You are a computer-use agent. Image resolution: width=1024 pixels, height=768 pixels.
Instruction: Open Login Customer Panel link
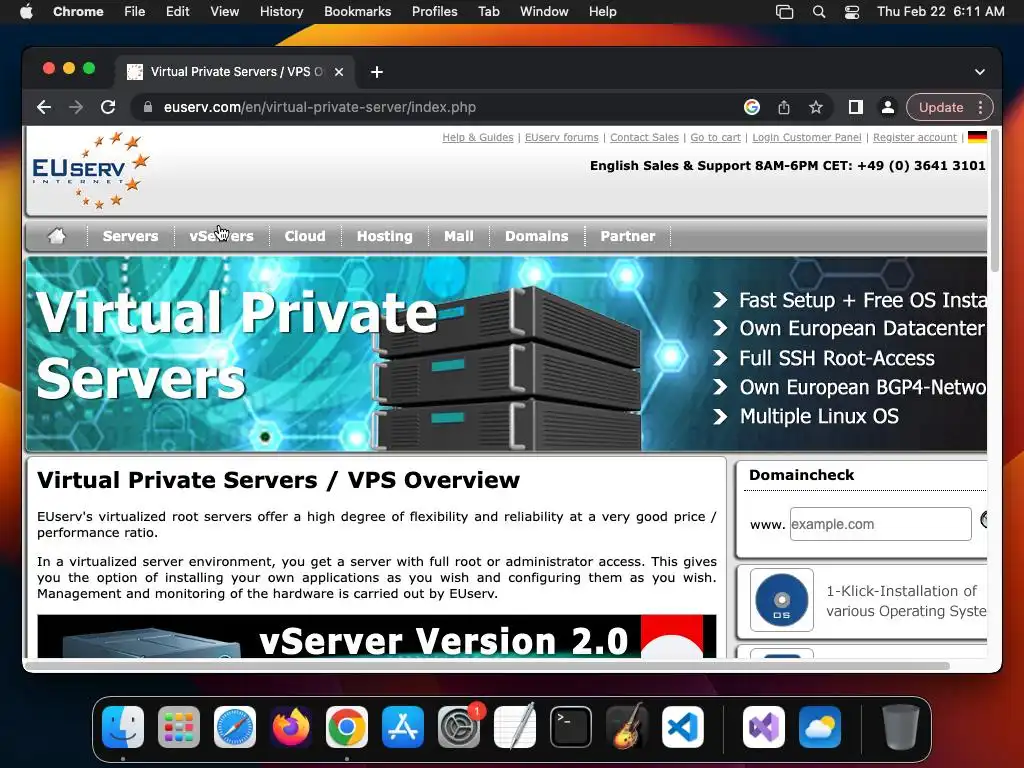807,137
